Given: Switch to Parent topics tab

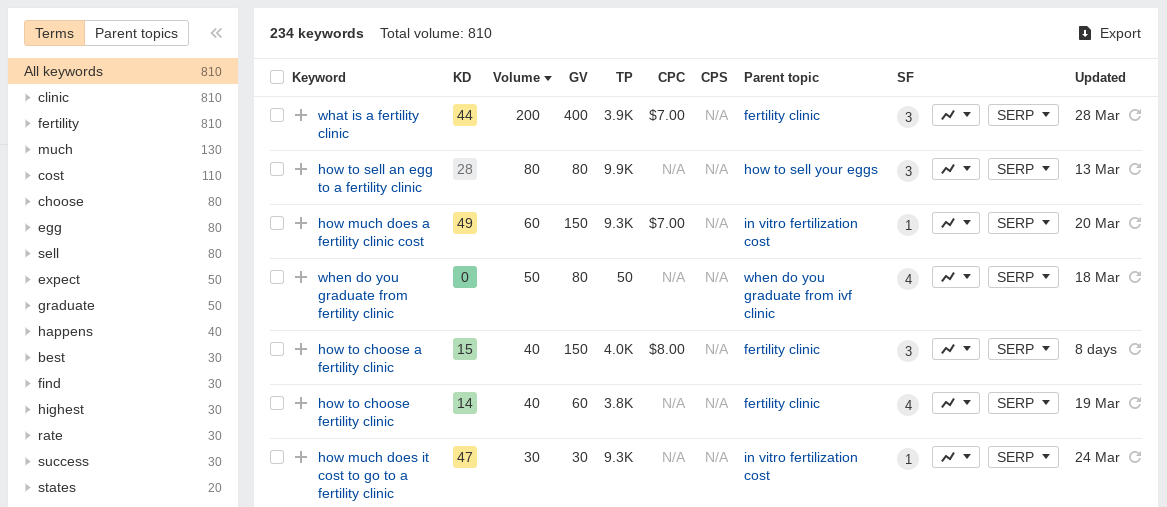Looking at the screenshot, I should (136, 34).
